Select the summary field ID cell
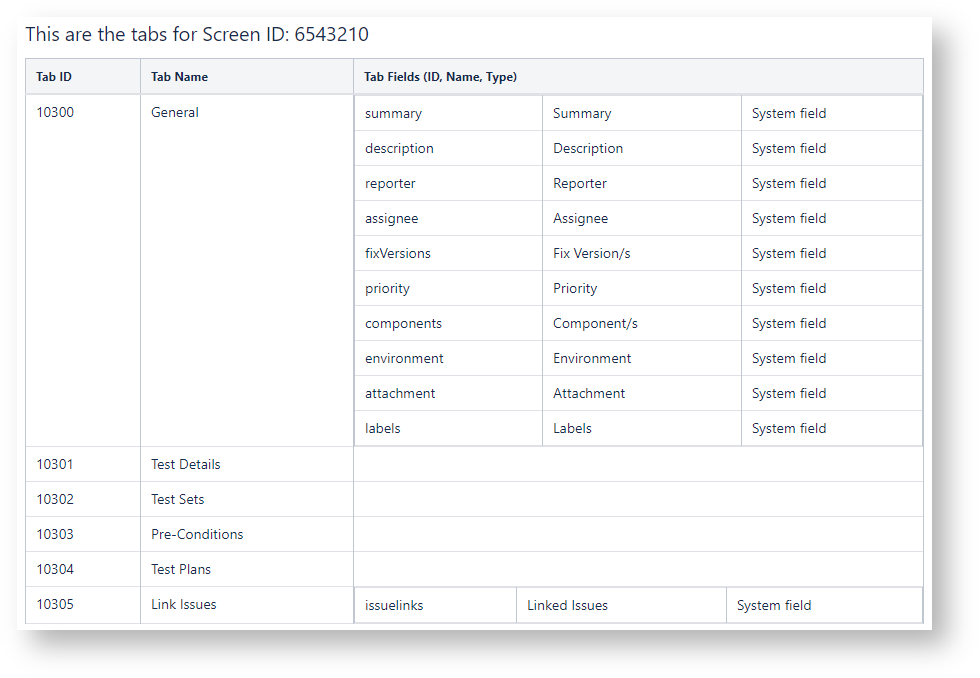The height and width of the screenshot is (678, 980). click(393, 114)
